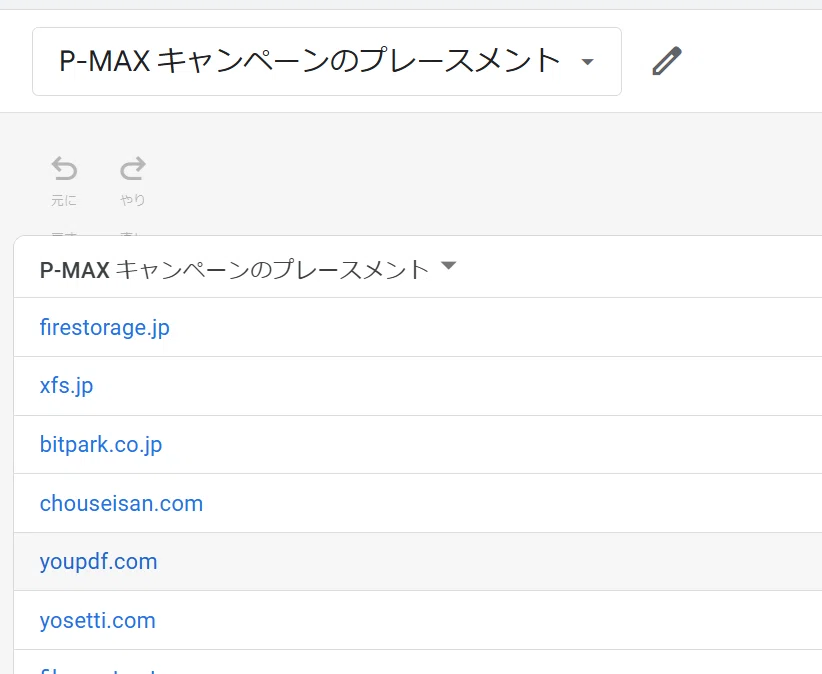Click the pencil edit icon beside the title
Image resolution: width=822 pixels, height=674 pixels.
coord(667,61)
